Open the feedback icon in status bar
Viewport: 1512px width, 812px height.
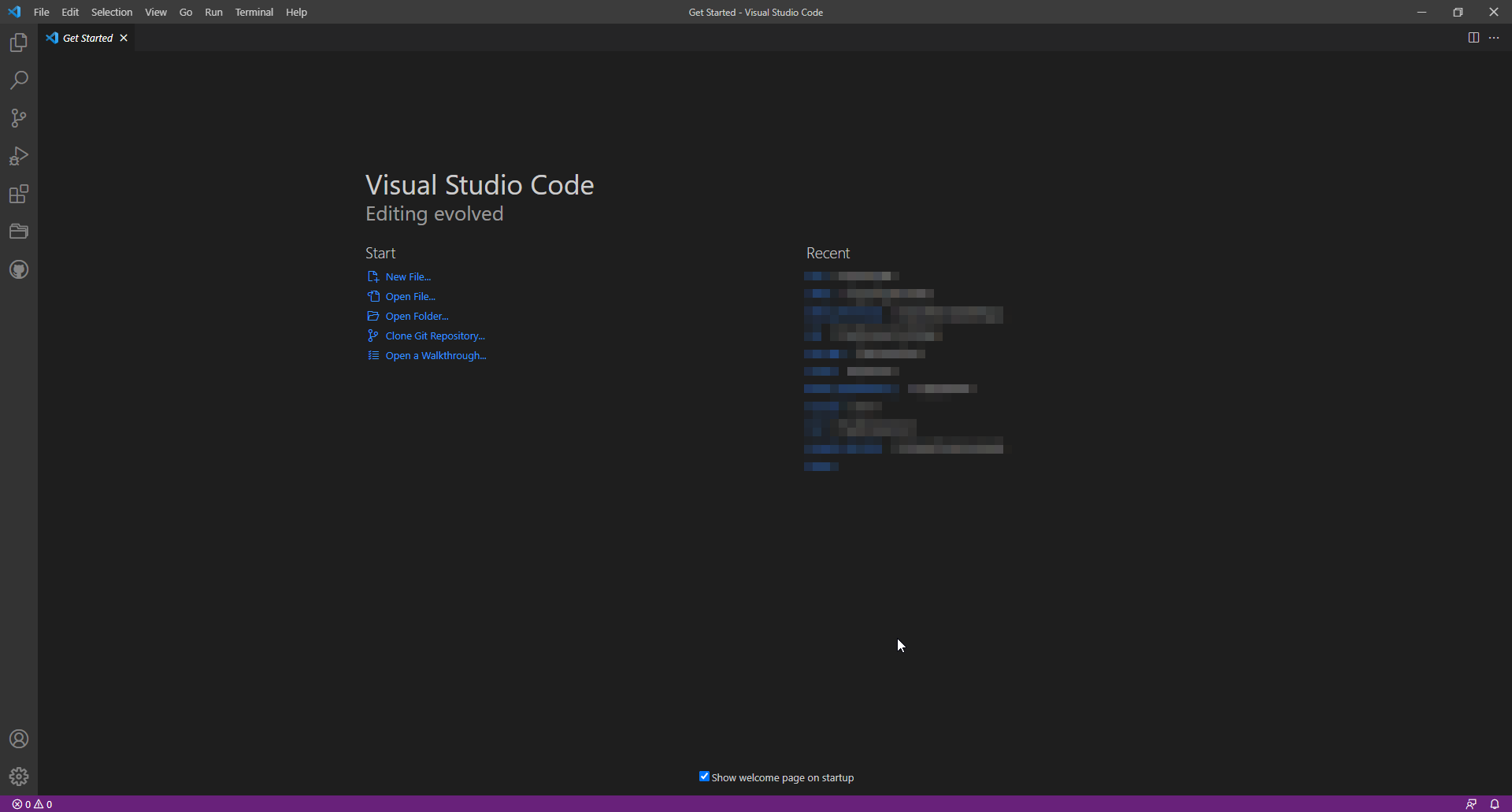[x=1471, y=804]
